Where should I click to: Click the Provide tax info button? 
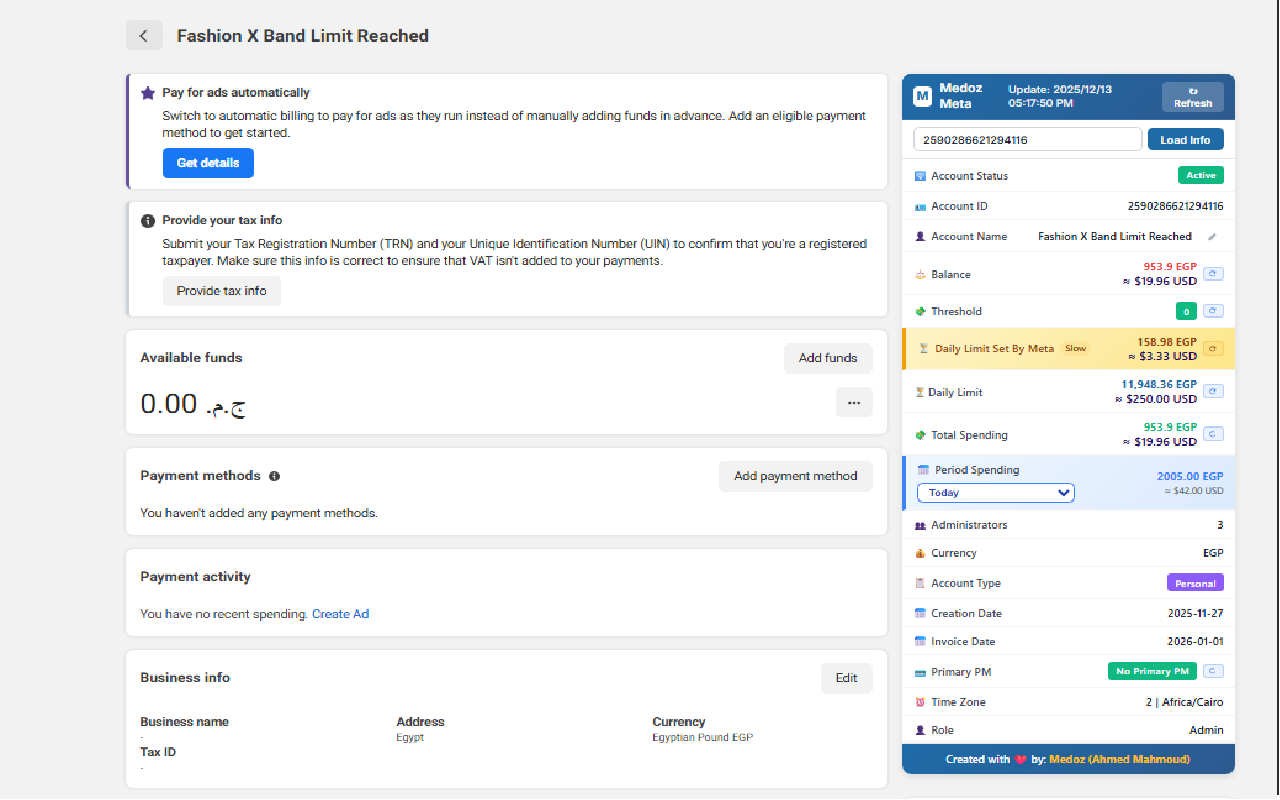pos(221,291)
